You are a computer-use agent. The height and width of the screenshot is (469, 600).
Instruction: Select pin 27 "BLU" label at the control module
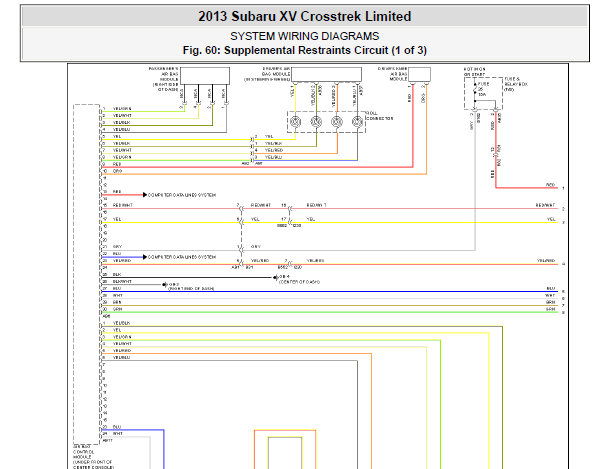(117, 288)
